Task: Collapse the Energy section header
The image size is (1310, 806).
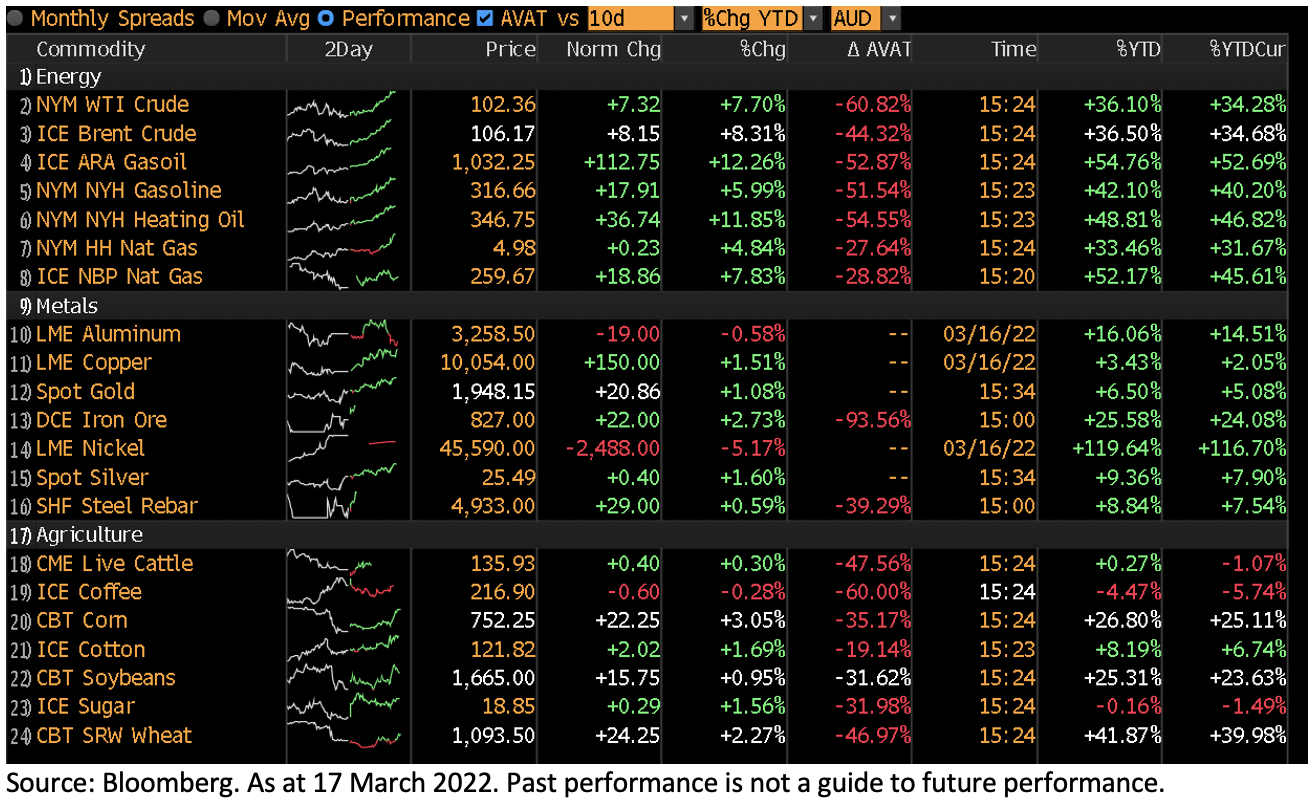Action: click(x=67, y=76)
